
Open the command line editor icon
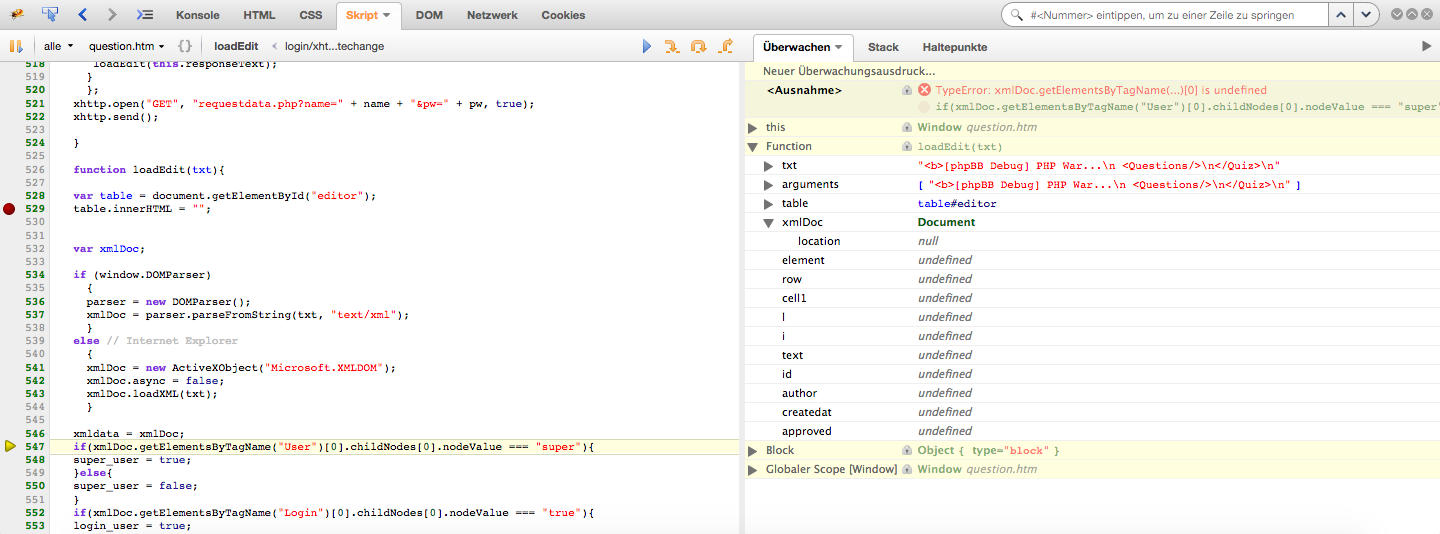click(x=145, y=15)
